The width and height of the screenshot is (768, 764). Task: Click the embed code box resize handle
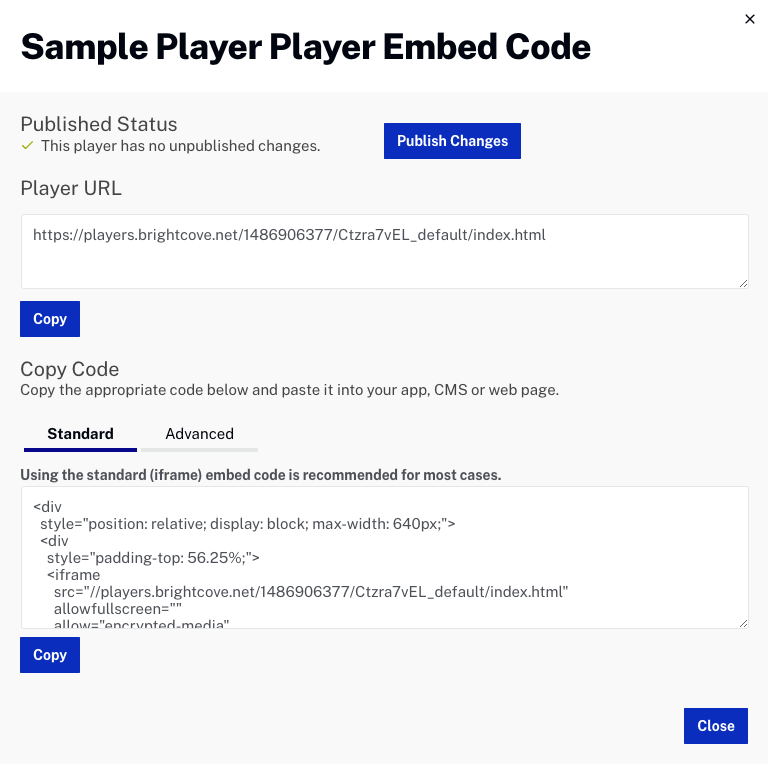click(743, 623)
